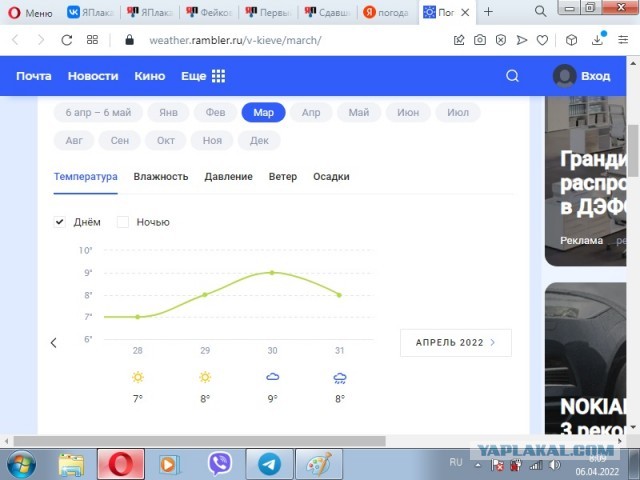Click the chart point for day 30
This screenshot has height=480, width=640.
click(272, 273)
